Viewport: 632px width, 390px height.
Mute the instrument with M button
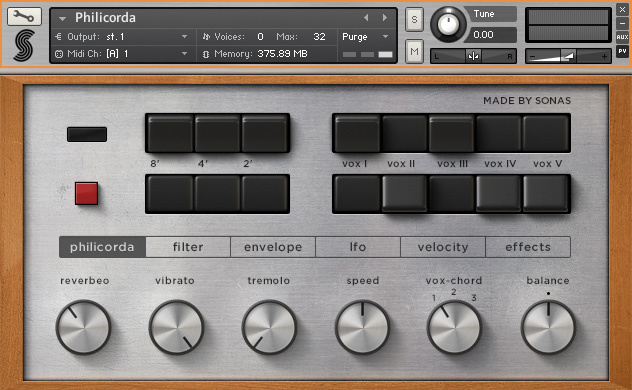point(414,51)
